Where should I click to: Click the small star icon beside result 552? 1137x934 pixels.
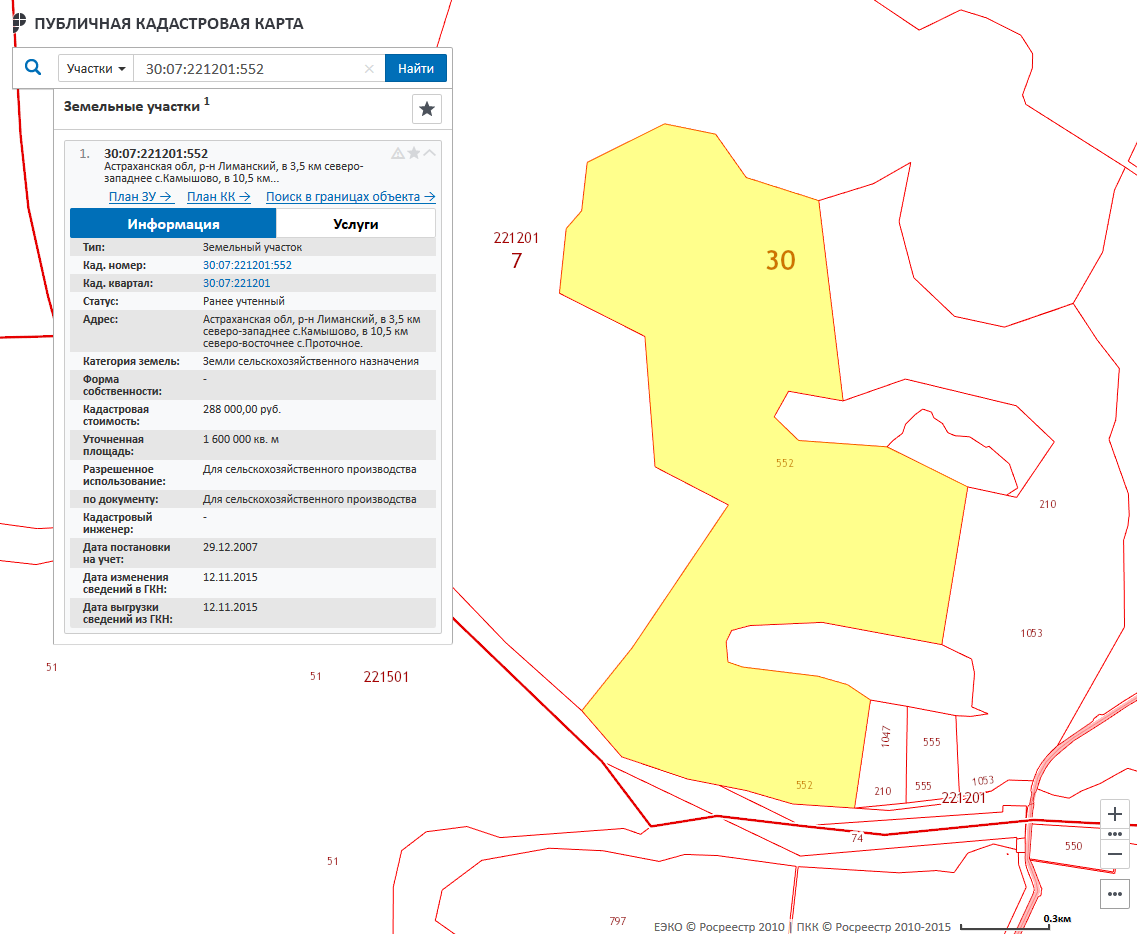[x=413, y=152]
